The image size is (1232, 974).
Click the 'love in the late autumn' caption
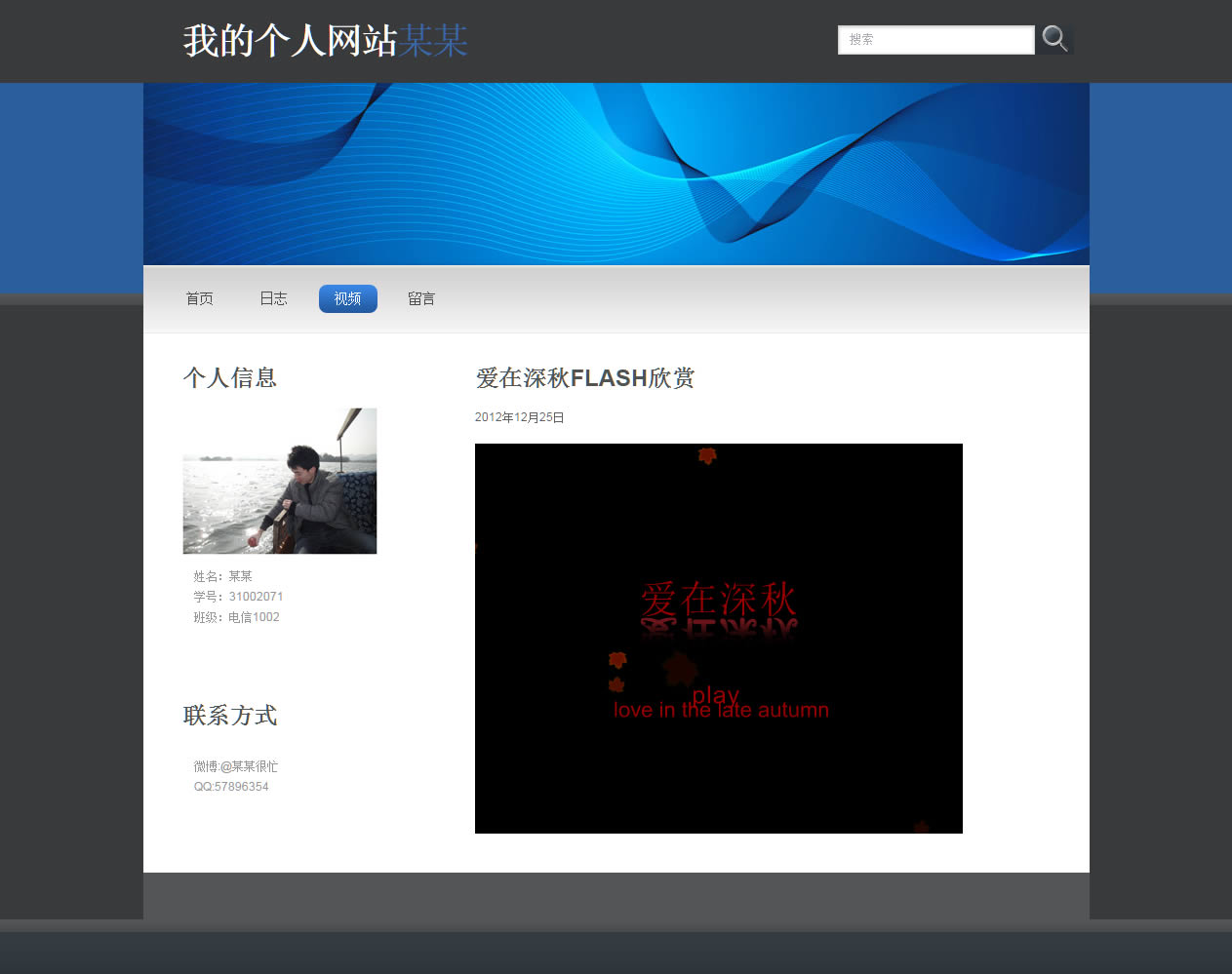(x=721, y=711)
